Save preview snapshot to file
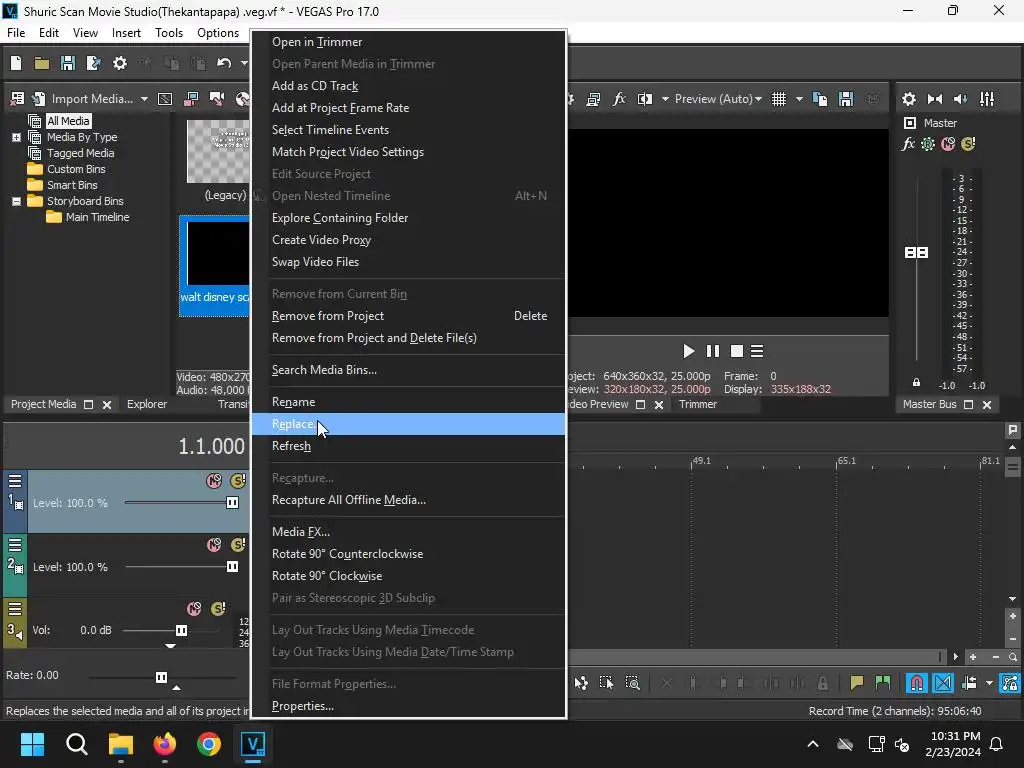This screenshot has width=1024, height=768. (x=846, y=99)
